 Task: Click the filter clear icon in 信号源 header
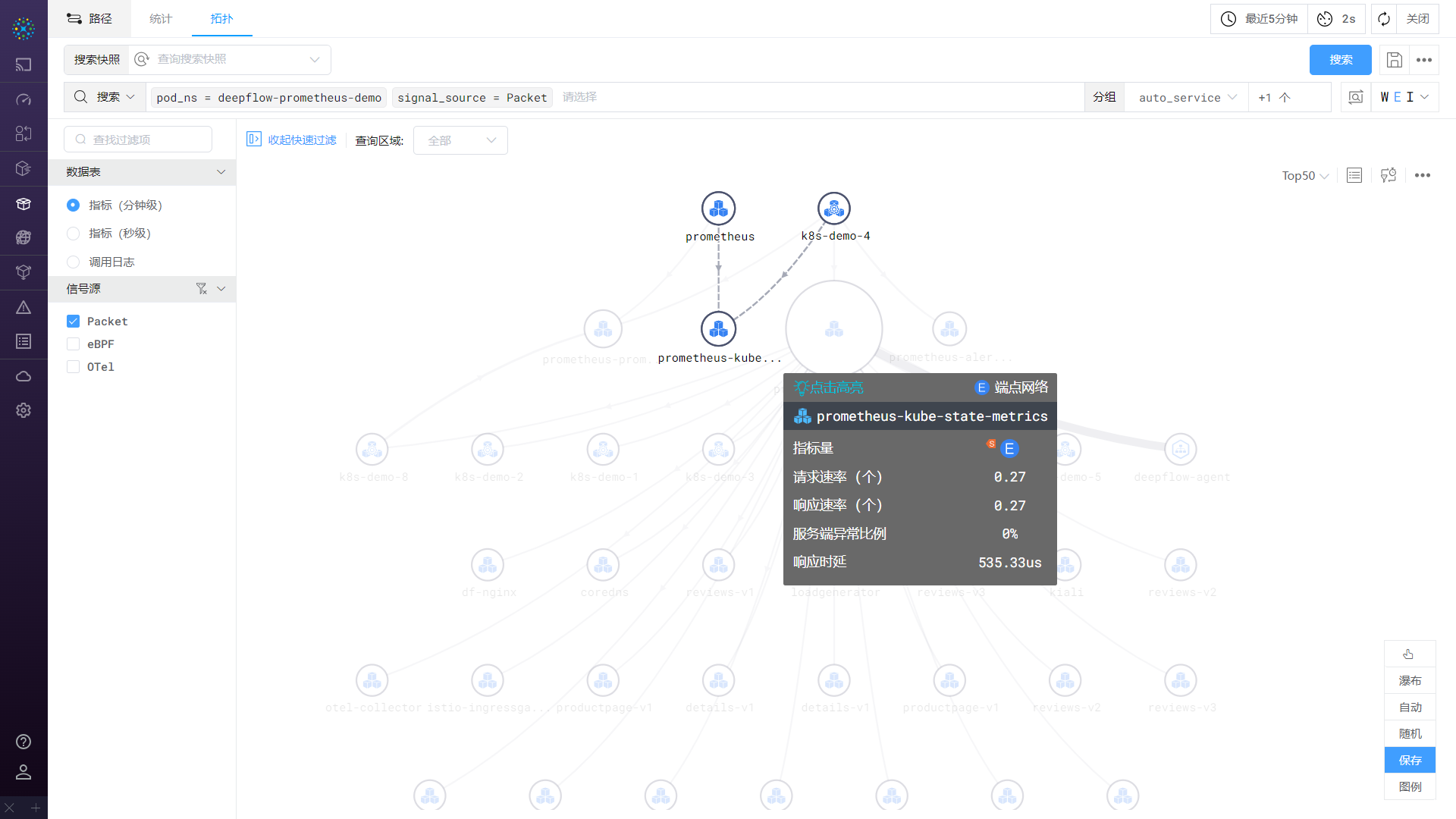point(201,289)
